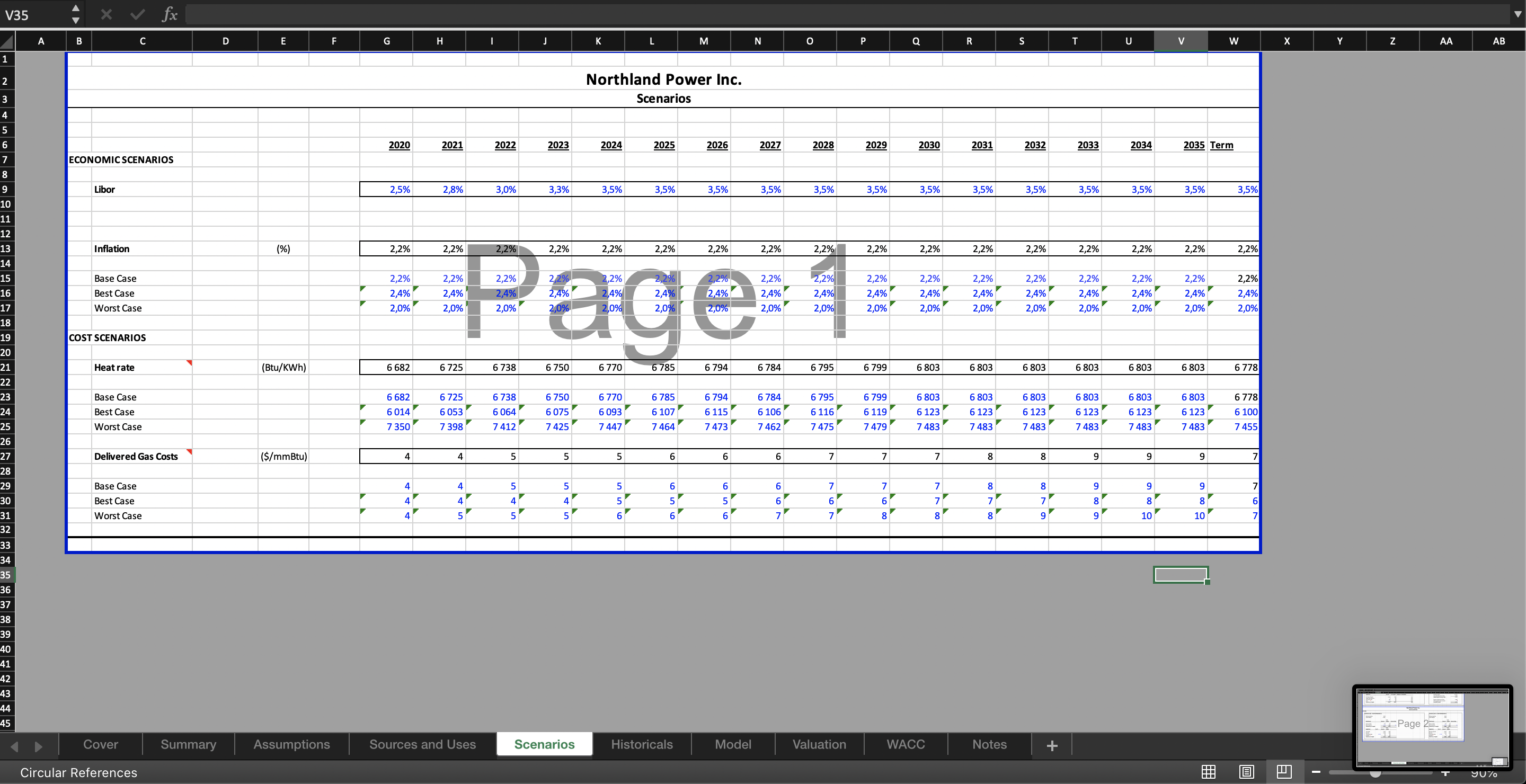Select Best Case heat rate 6 014
1526x784 pixels.
(386, 412)
